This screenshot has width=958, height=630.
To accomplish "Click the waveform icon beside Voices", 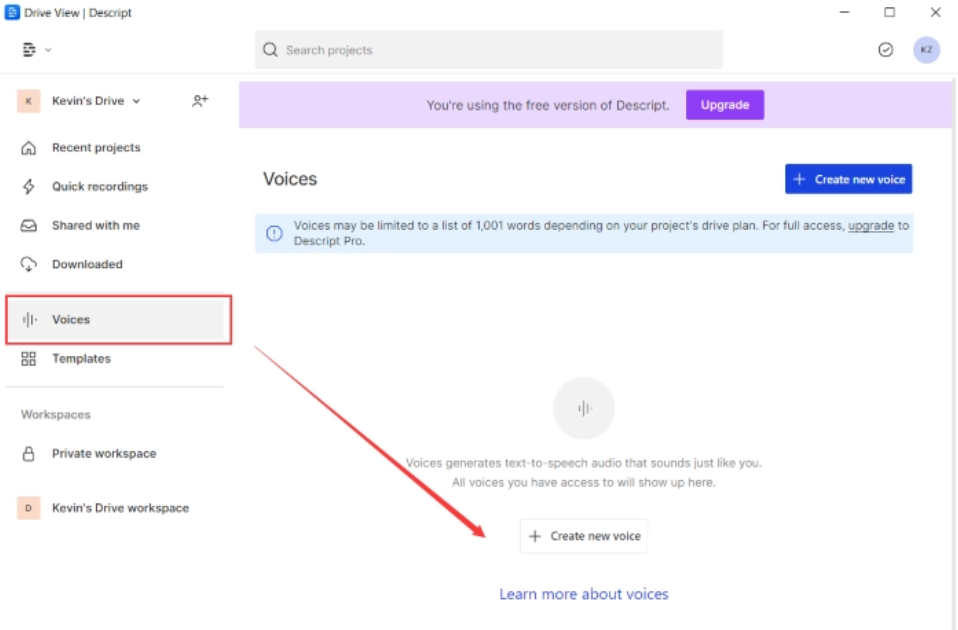I will 29,320.
